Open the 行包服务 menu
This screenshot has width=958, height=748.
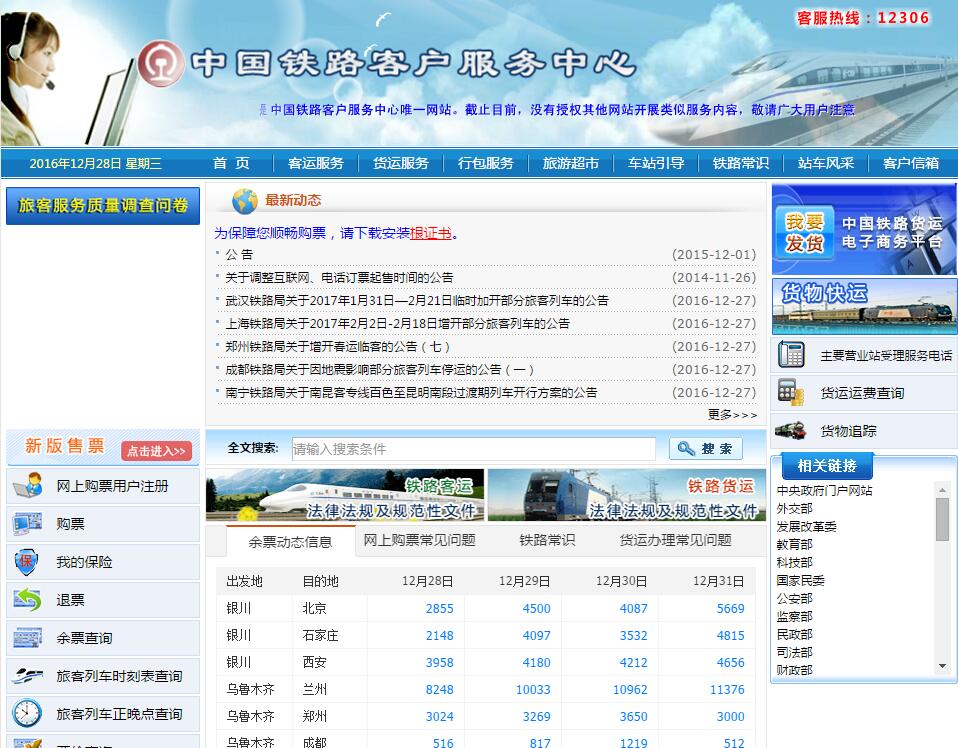pyautogui.click(x=486, y=163)
